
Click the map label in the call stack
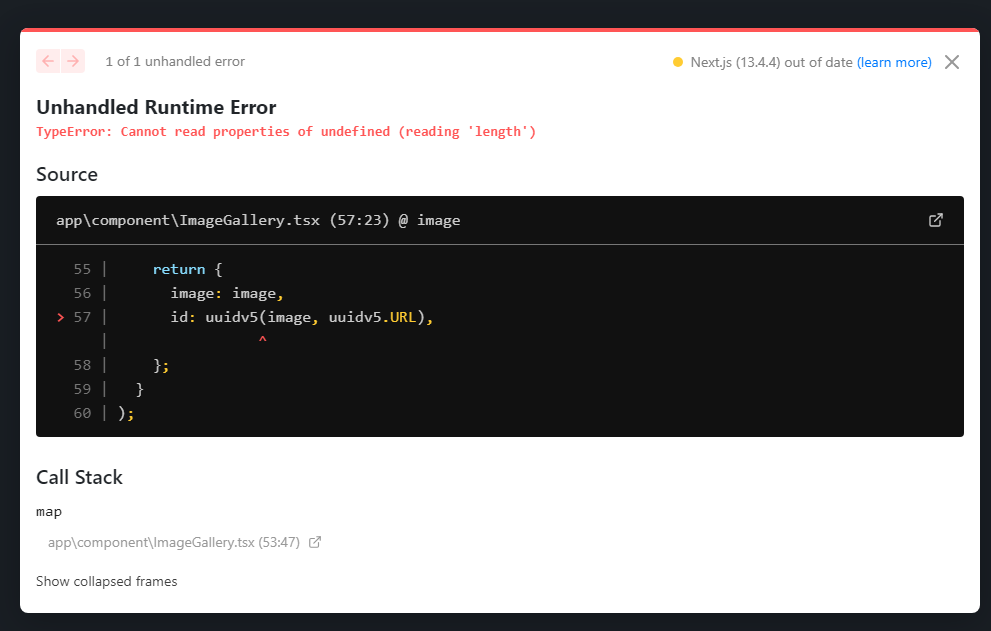point(49,511)
